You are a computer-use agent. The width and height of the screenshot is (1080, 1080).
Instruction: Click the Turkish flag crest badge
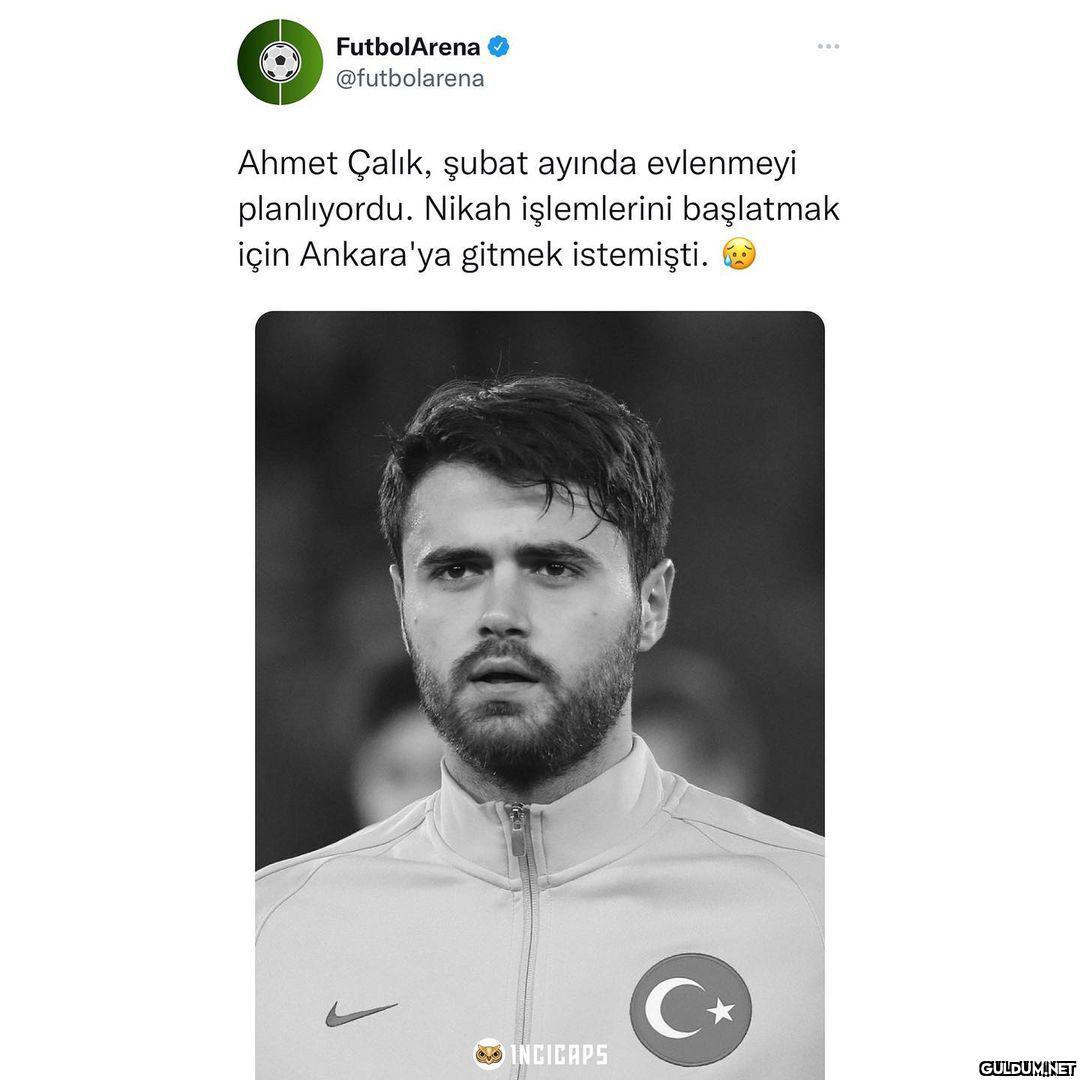click(690, 1010)
